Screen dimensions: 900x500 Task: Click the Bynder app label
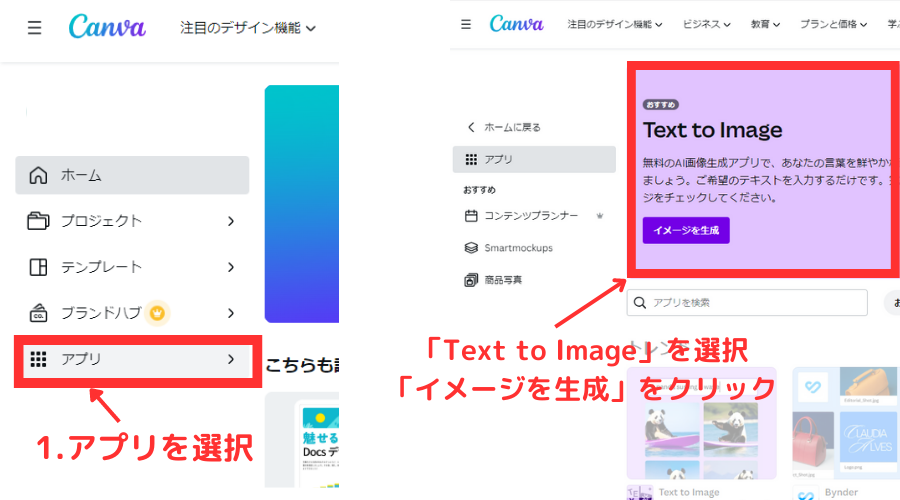841,493
